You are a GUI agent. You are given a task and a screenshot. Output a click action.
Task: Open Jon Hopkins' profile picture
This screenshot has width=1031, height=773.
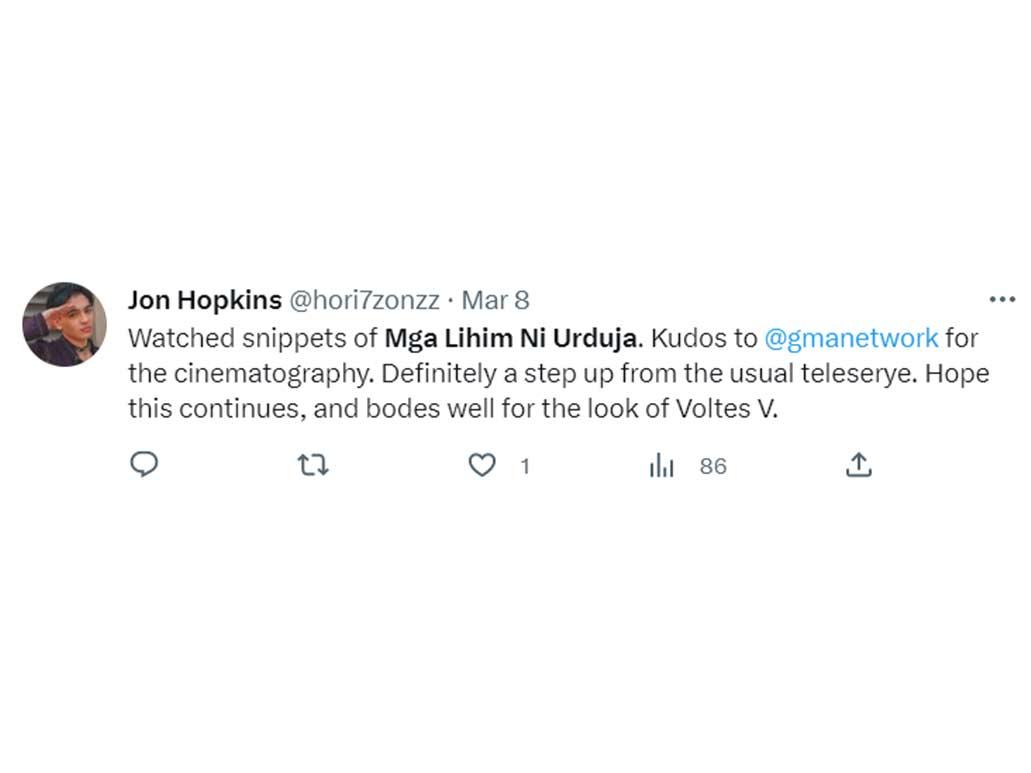pos(64,324)
